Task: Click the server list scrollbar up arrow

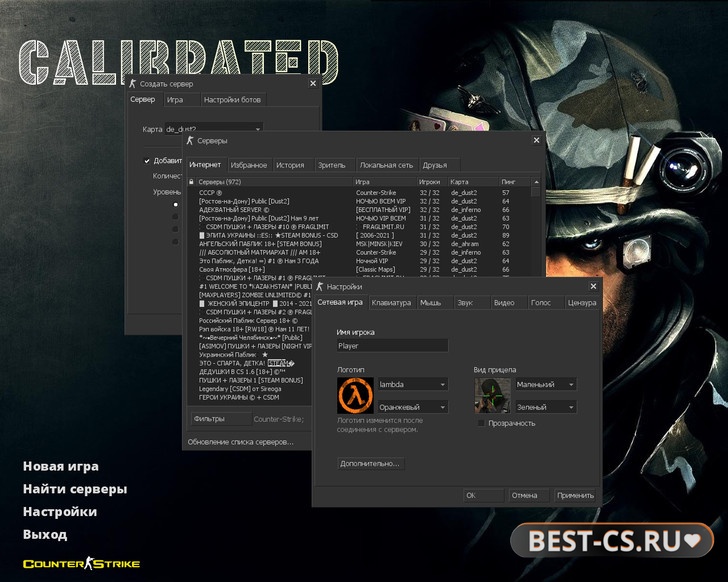Action: pyautogui.click(x=536, y=182)
